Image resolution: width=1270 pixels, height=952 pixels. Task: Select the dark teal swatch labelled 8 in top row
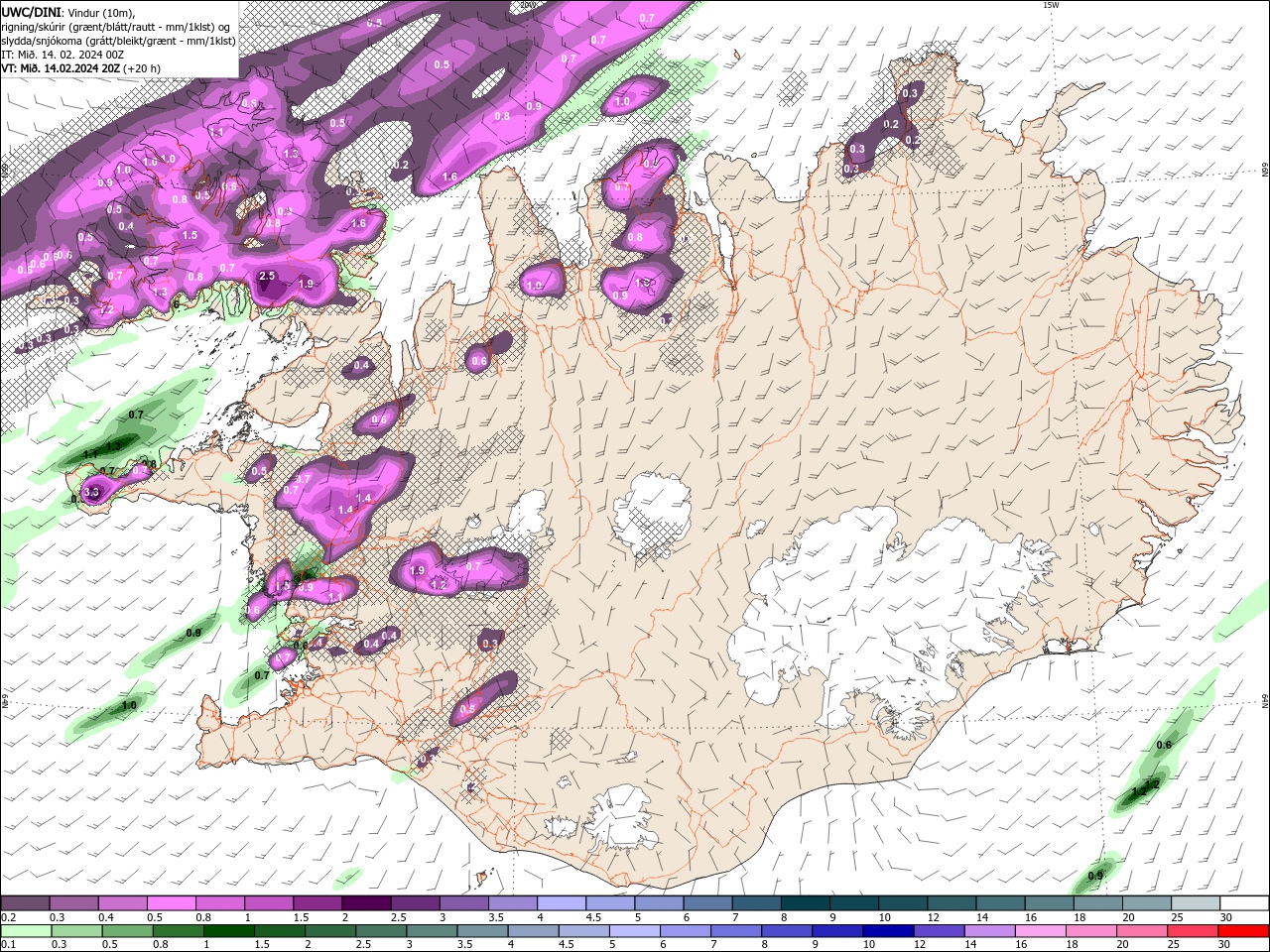(x=806, y=902)
